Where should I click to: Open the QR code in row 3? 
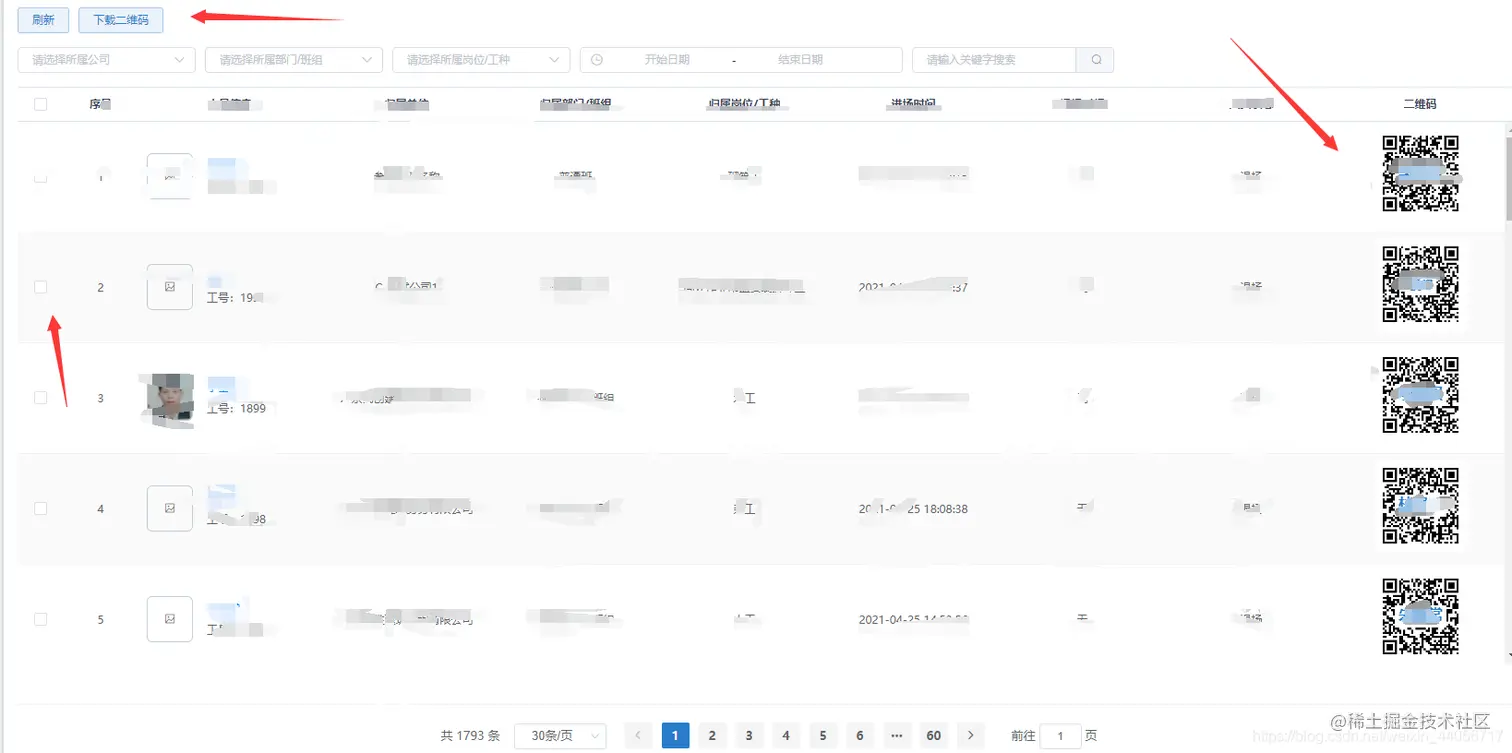[1420, 395]
